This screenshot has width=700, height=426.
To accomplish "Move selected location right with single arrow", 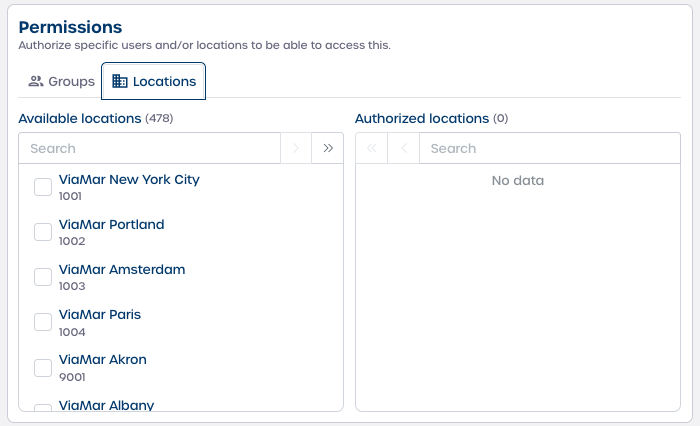I will point(296,148).
